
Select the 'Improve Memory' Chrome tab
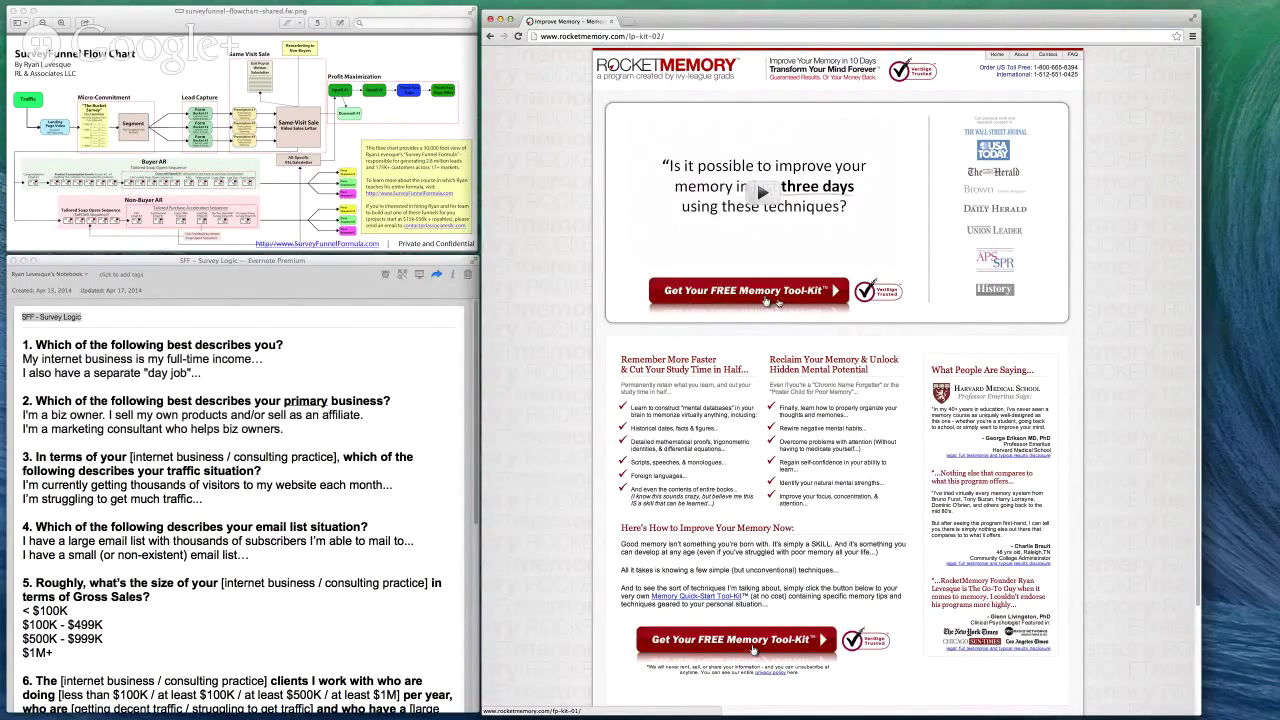click(568, 21)
